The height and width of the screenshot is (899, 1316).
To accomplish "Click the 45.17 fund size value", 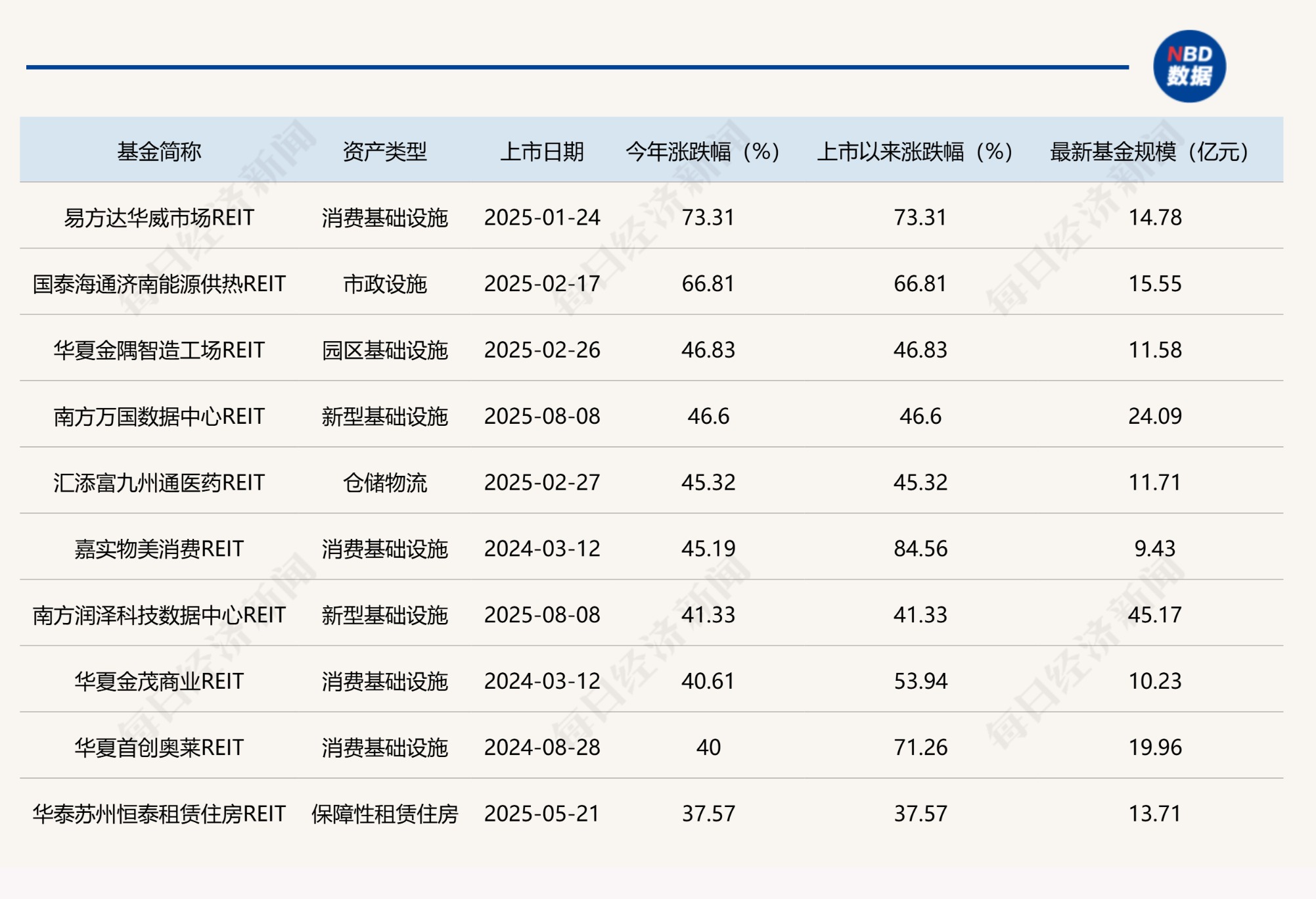I will (x=1154, y=615).
